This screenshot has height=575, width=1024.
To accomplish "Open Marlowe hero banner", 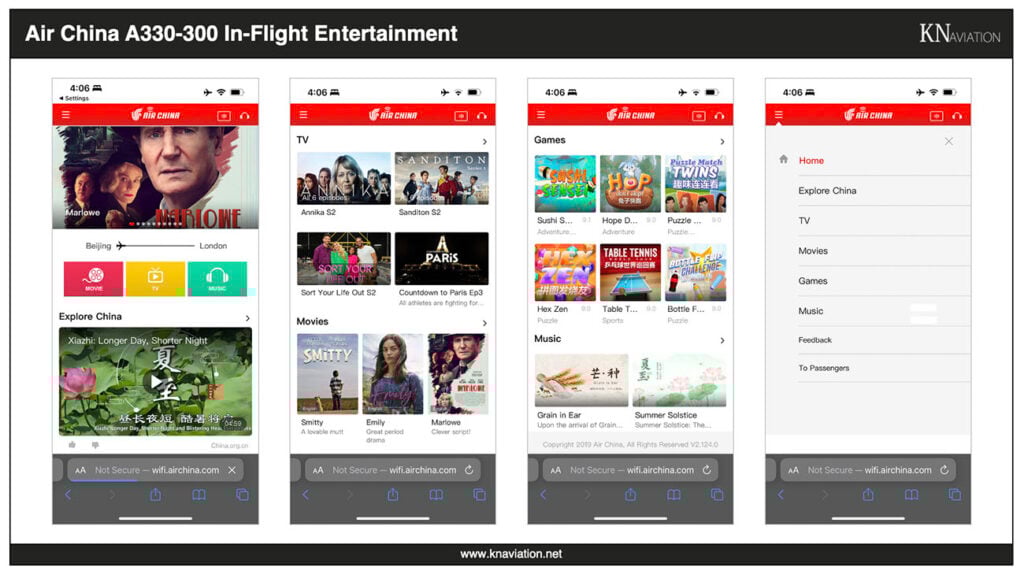I will pyautogui.click(x=155, y=177).
